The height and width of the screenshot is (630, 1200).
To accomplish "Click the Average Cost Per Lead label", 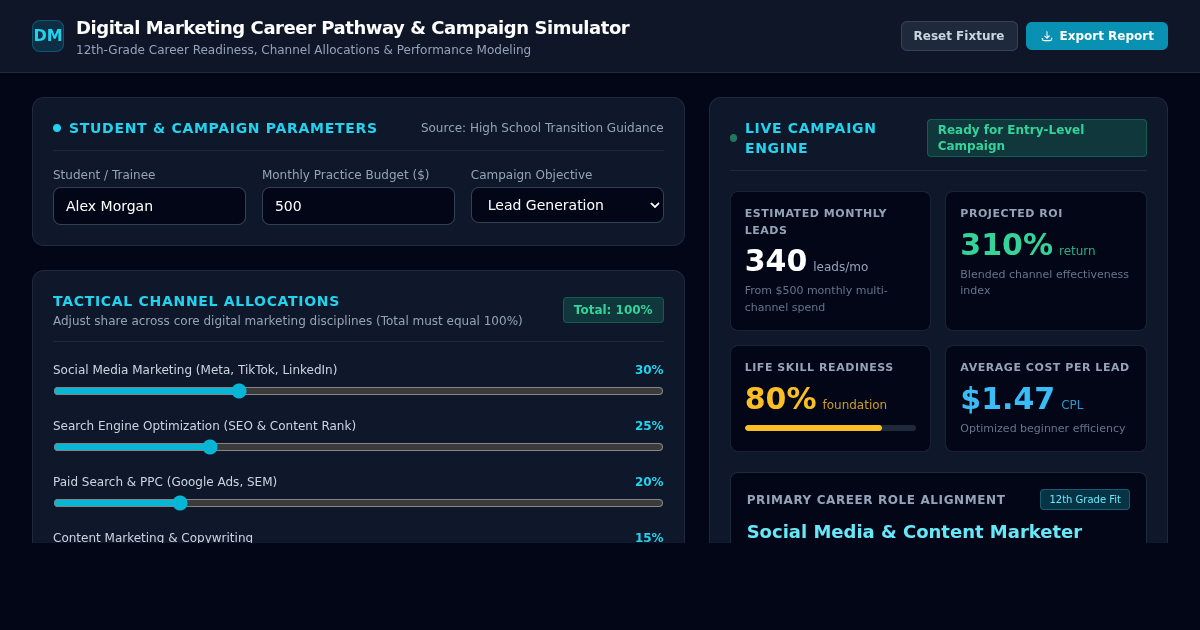I will [x=1045, y=368].
